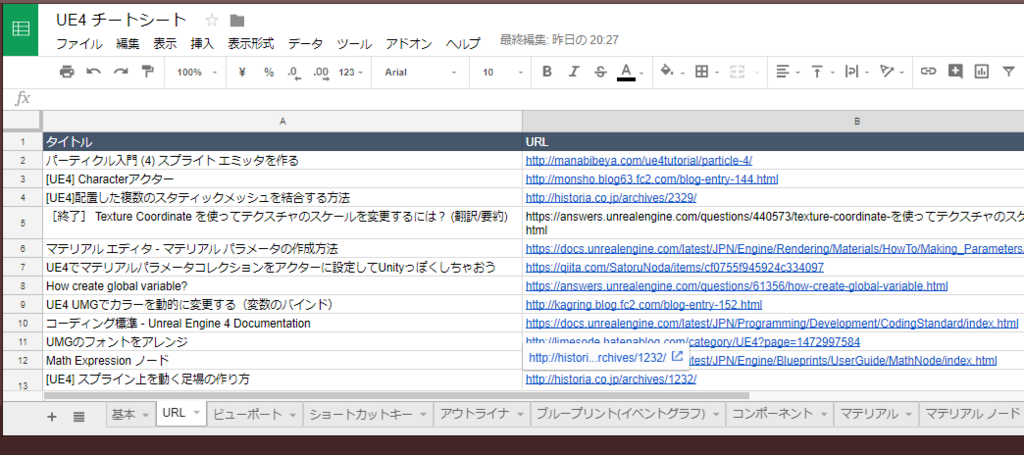
Task: Format as currency with ¥ button
Action: tap(242, 72)
